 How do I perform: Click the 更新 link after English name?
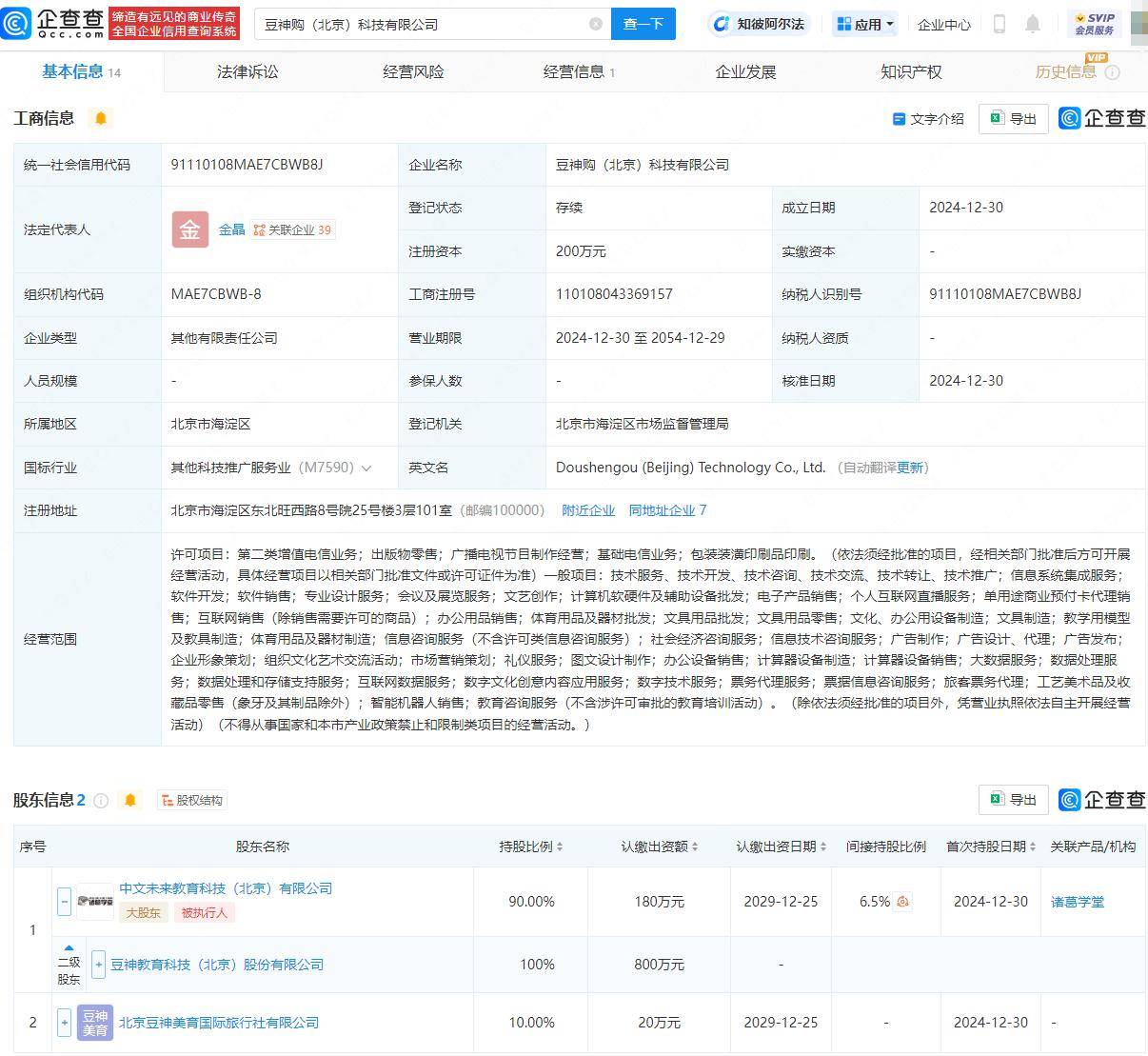[x=910, y=468]
